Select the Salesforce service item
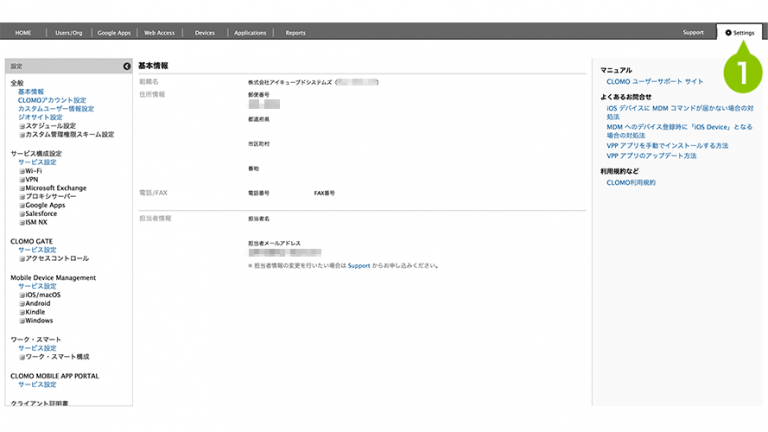768x432 pixels. pos(41,213)
